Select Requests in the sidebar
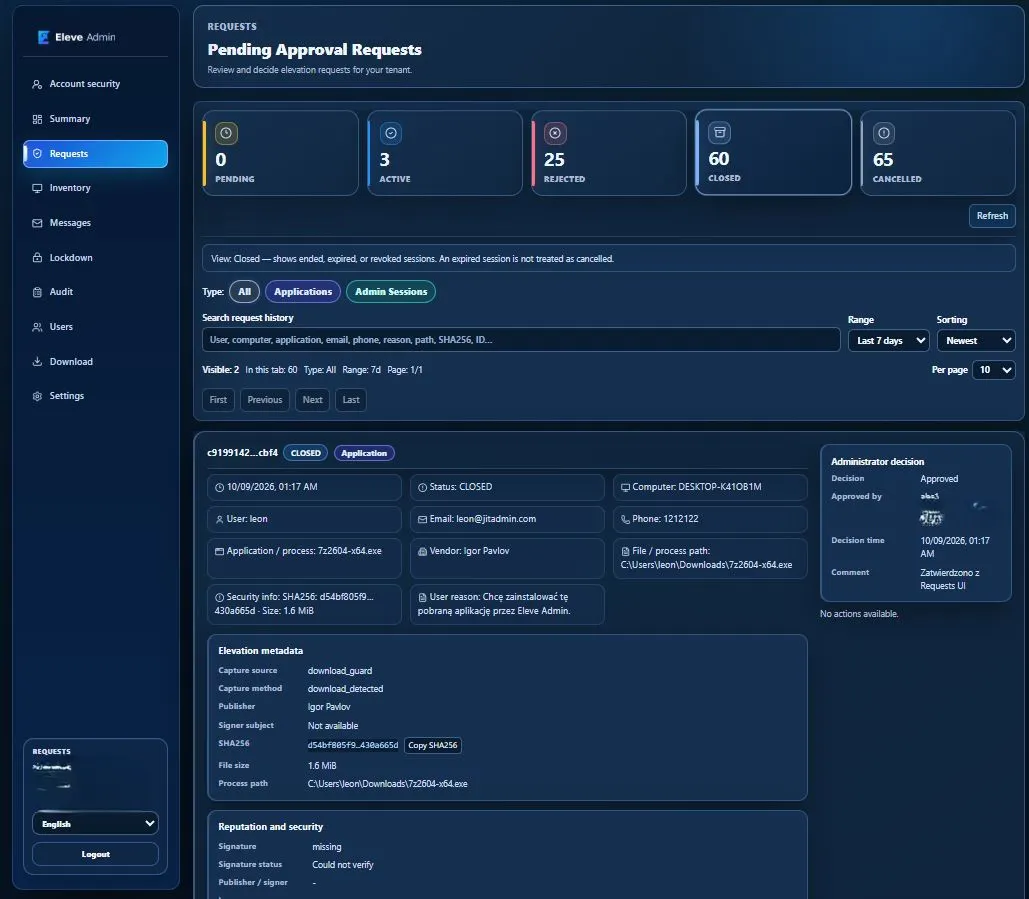 point(95,154)
